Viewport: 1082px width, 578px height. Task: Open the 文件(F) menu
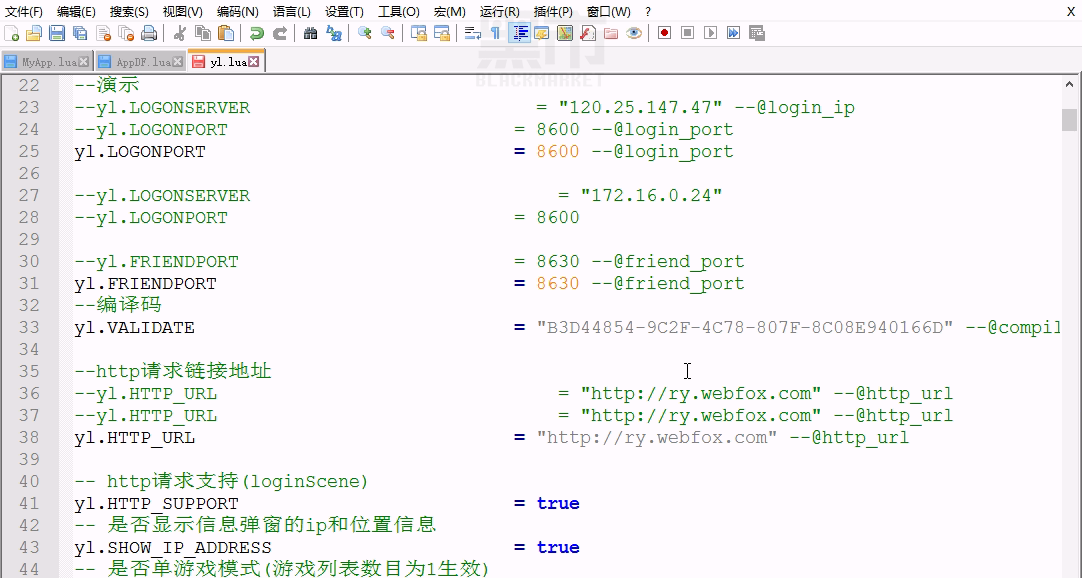point(23,12)
